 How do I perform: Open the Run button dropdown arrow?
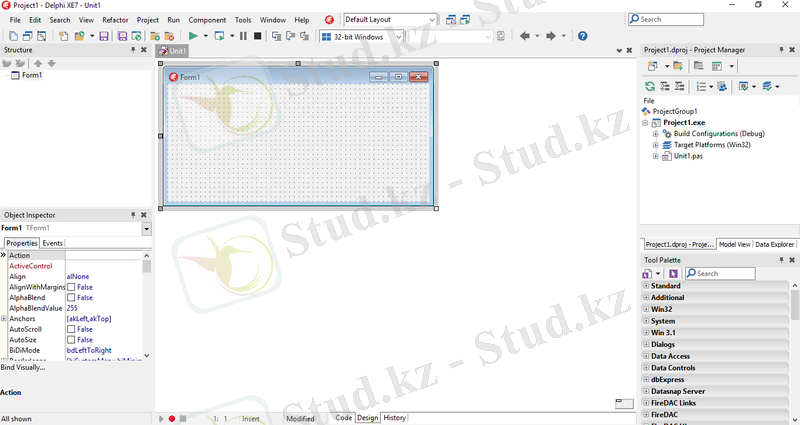pyautogui.click(x=206, y=36)
